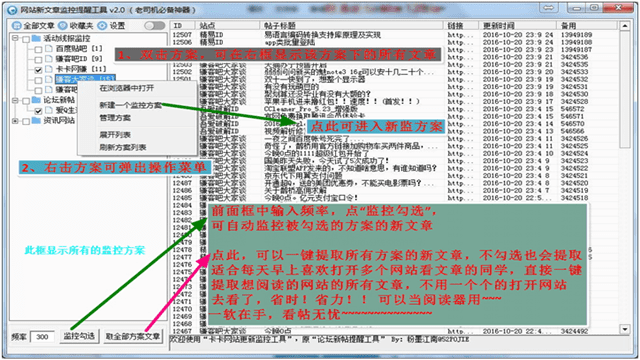Collapse the 论坛新帖 tree node
640x360 pixels.
point(15,100)
